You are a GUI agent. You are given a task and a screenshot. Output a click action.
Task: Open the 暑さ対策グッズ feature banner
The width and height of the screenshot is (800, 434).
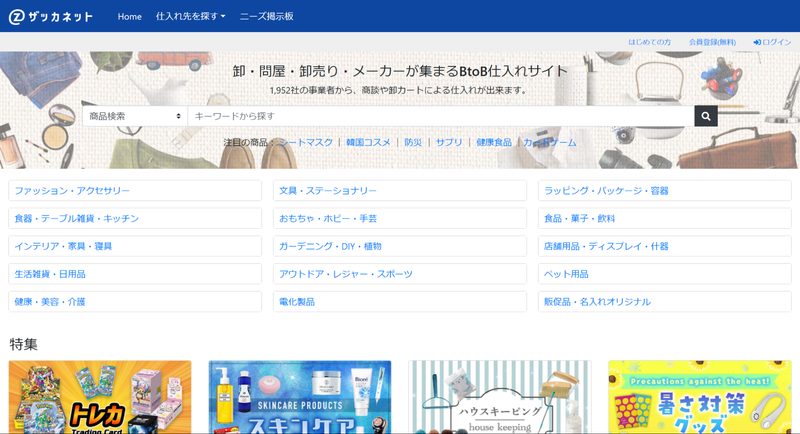coord(700,397)
